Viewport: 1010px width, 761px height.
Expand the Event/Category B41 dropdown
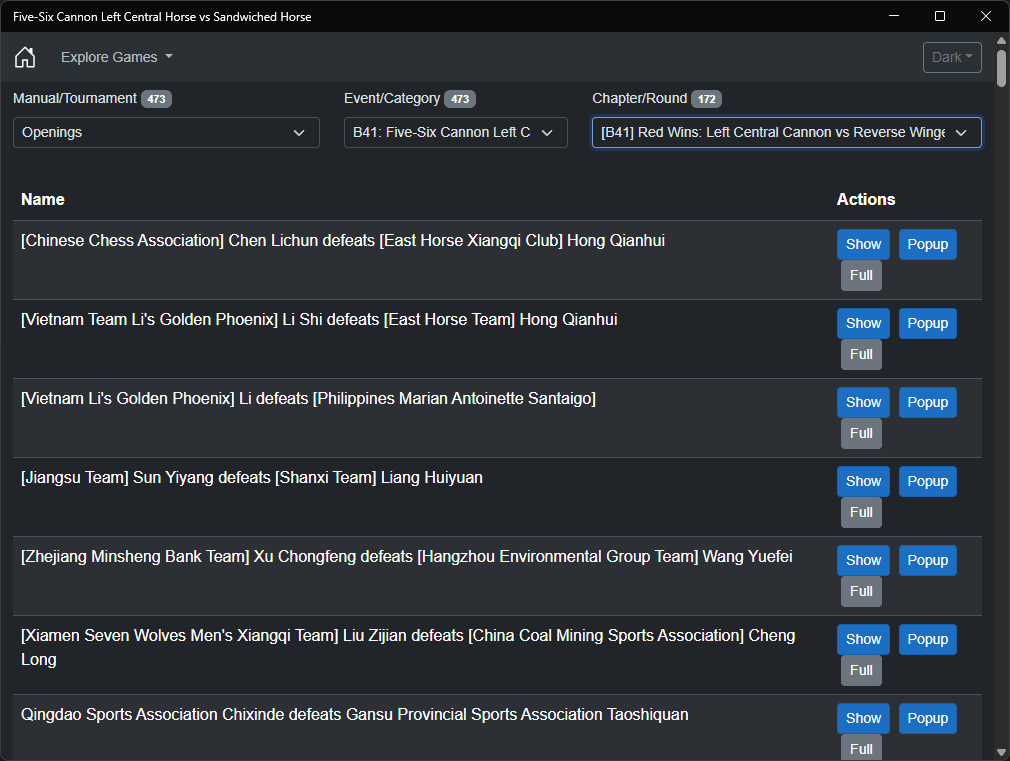click(455, 132)
